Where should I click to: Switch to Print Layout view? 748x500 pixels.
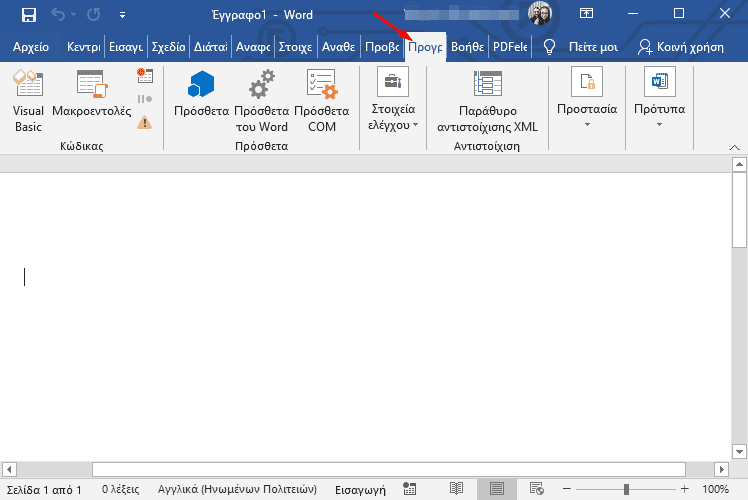pos(497,489)
